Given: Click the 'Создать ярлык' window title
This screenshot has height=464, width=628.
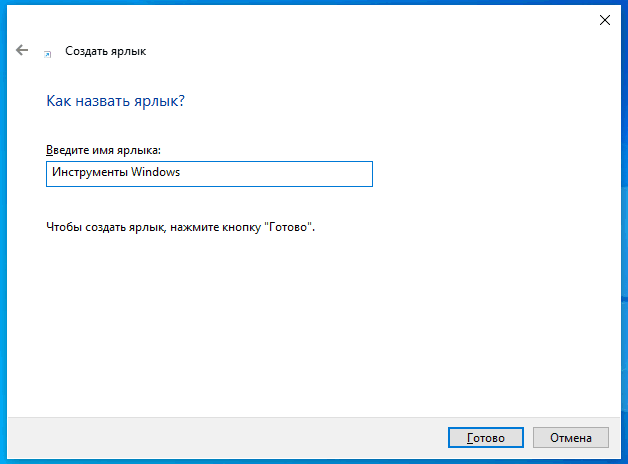Looking at the screenshot, I should pyautogui.click(x=106, y=51).
